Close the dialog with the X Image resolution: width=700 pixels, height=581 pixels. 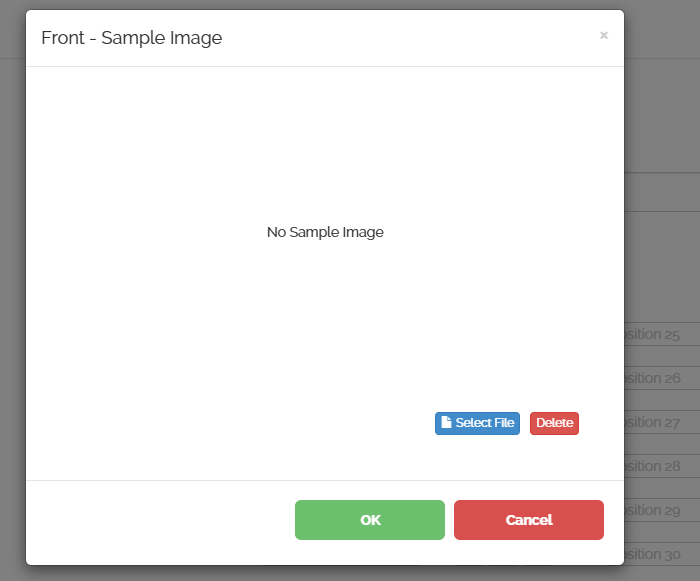pos(604,35)
